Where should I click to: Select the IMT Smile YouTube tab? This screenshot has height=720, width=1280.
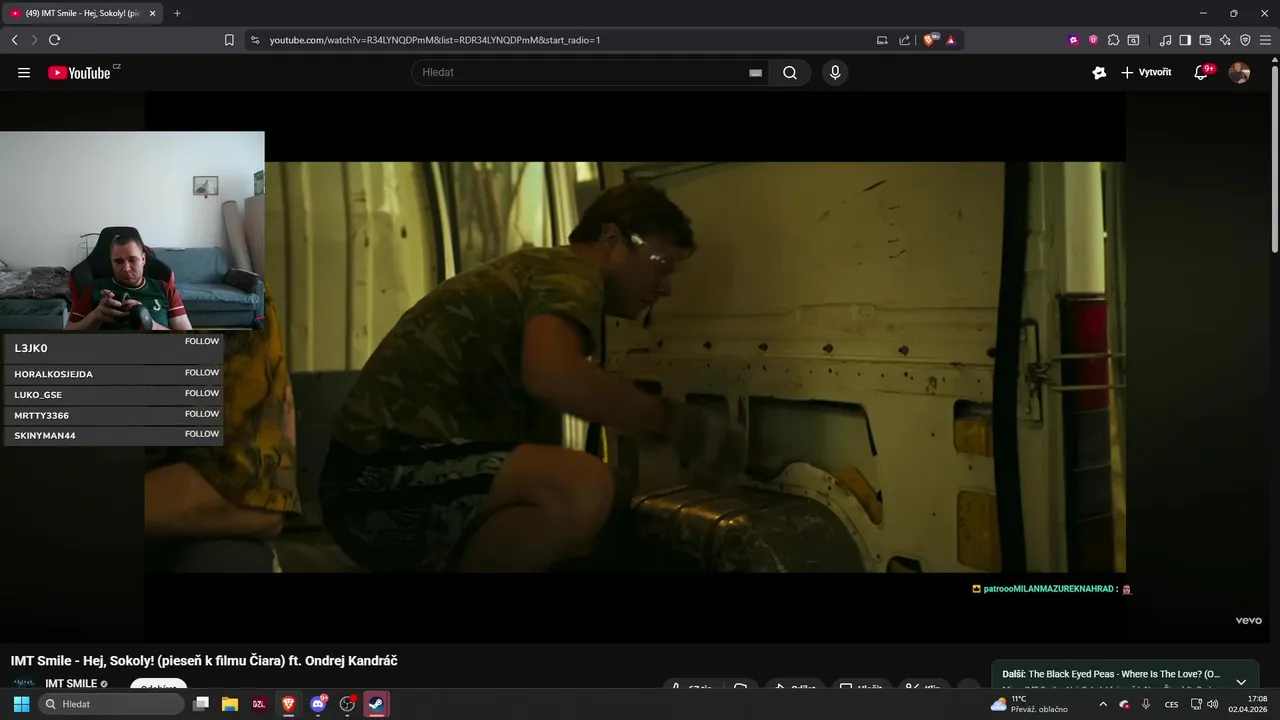click(83, 13)
